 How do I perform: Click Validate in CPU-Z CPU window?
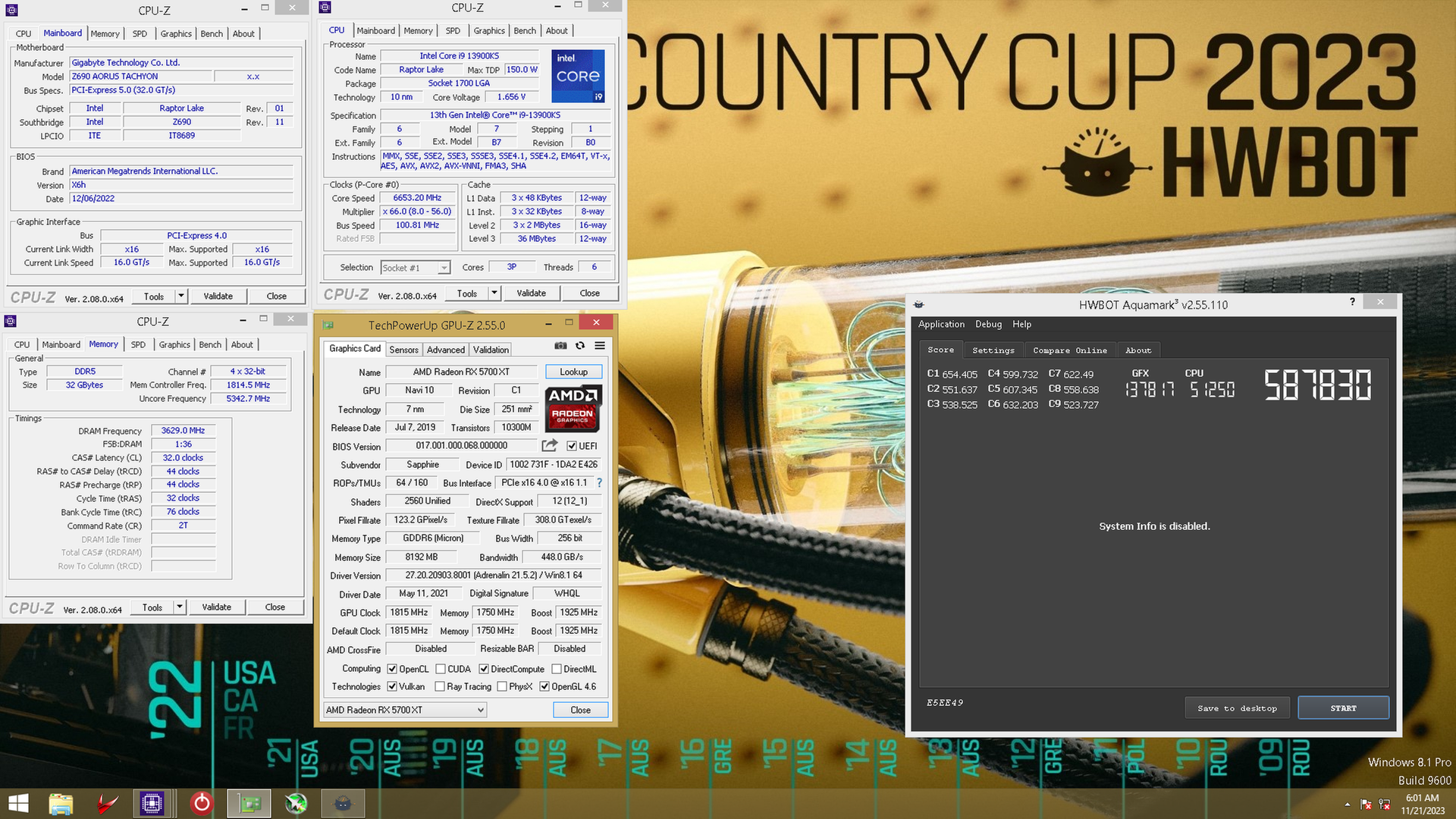[531, 293]
